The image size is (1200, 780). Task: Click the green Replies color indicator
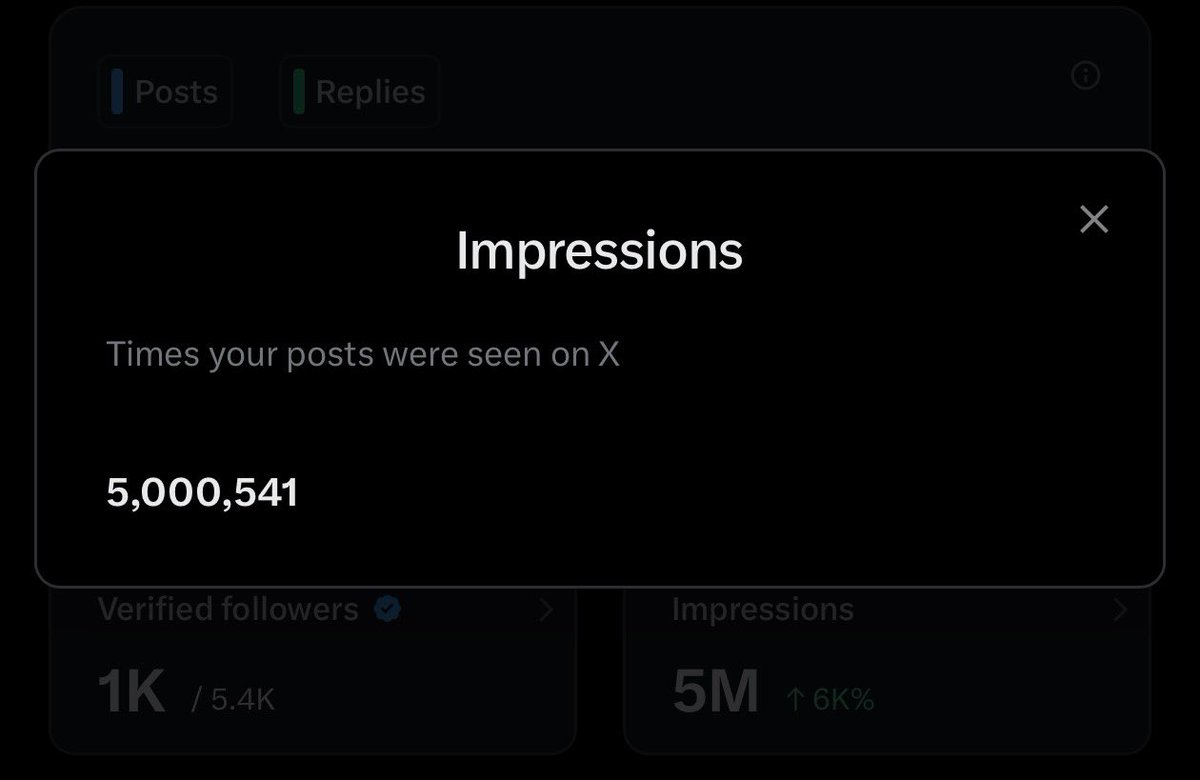click(x=299, y=92)
